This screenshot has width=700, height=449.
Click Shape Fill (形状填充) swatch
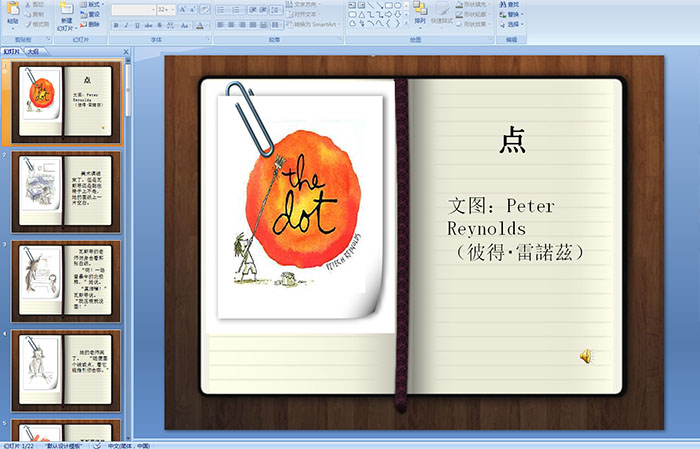pyautogui.click(x=460, y=4)
